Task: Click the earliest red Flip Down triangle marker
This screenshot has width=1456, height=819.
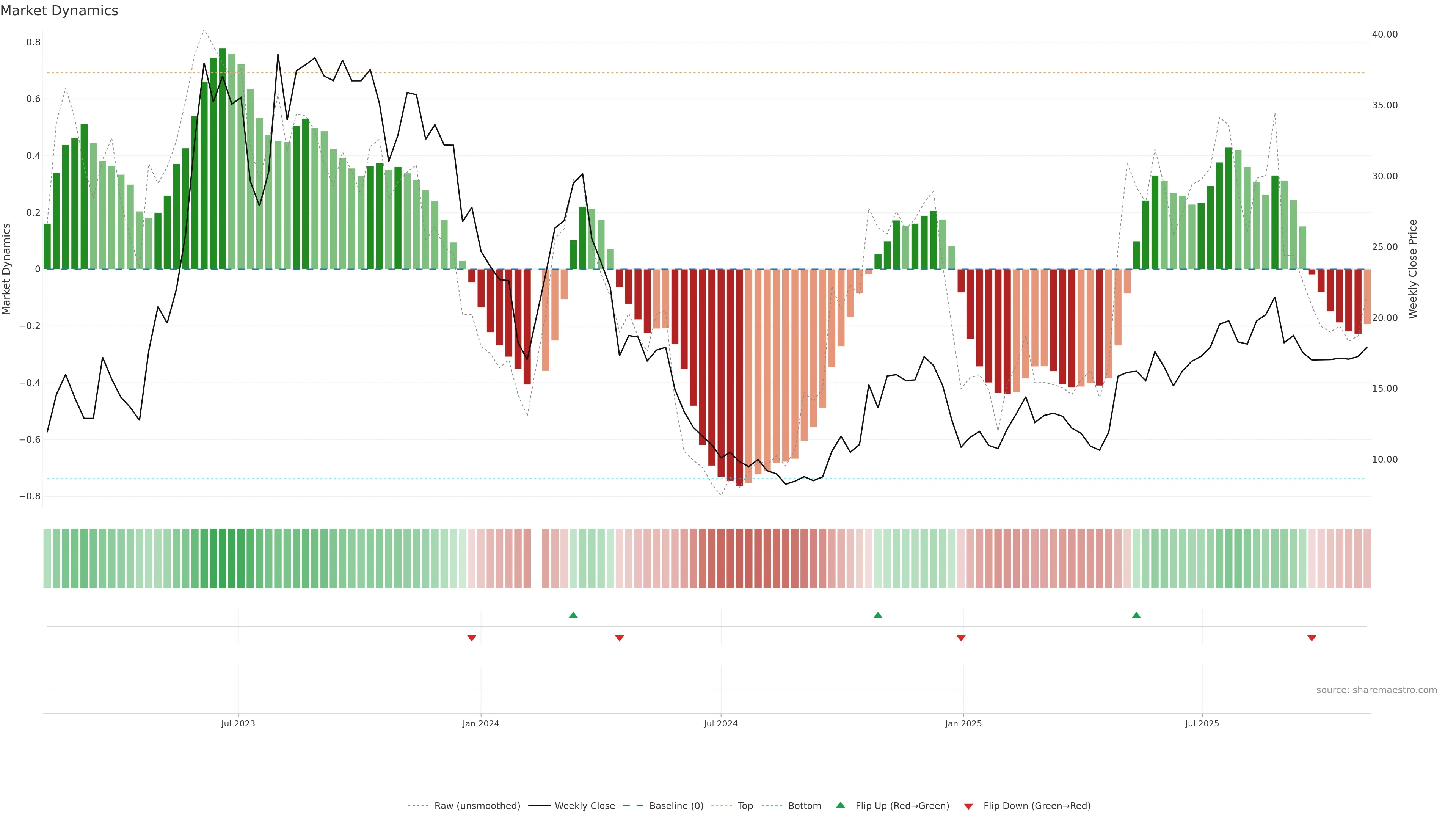Action: click(471, 638)
